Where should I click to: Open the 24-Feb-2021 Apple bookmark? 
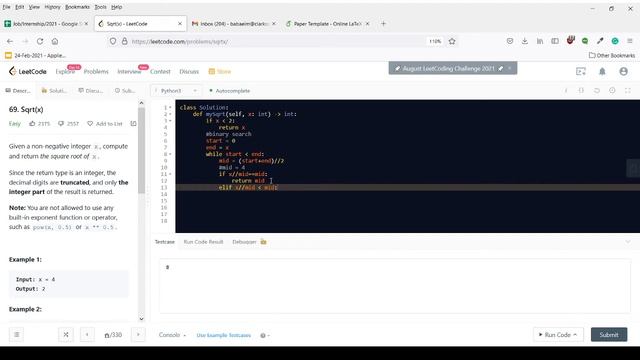click(x=35, y=55)
